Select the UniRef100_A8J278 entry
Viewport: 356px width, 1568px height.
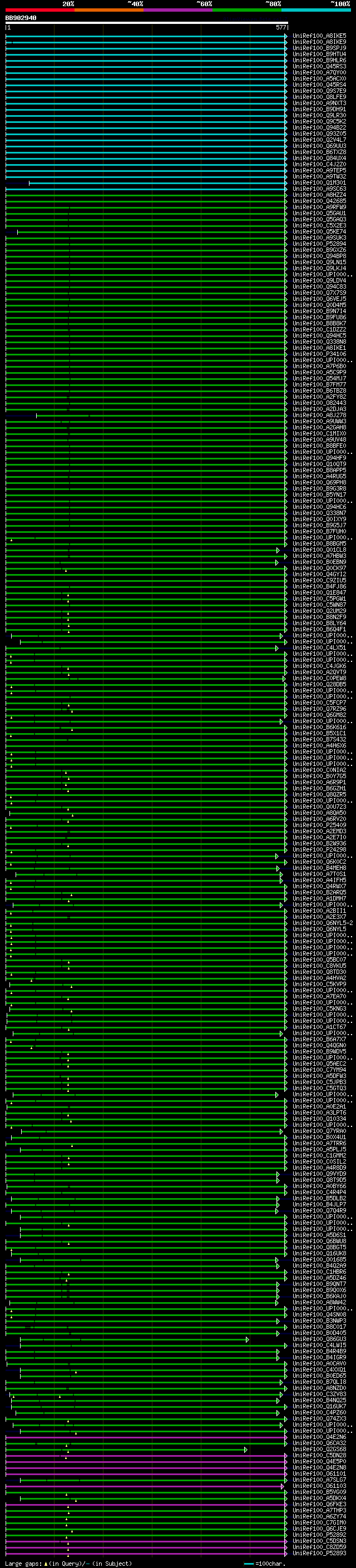coord(319,415)
